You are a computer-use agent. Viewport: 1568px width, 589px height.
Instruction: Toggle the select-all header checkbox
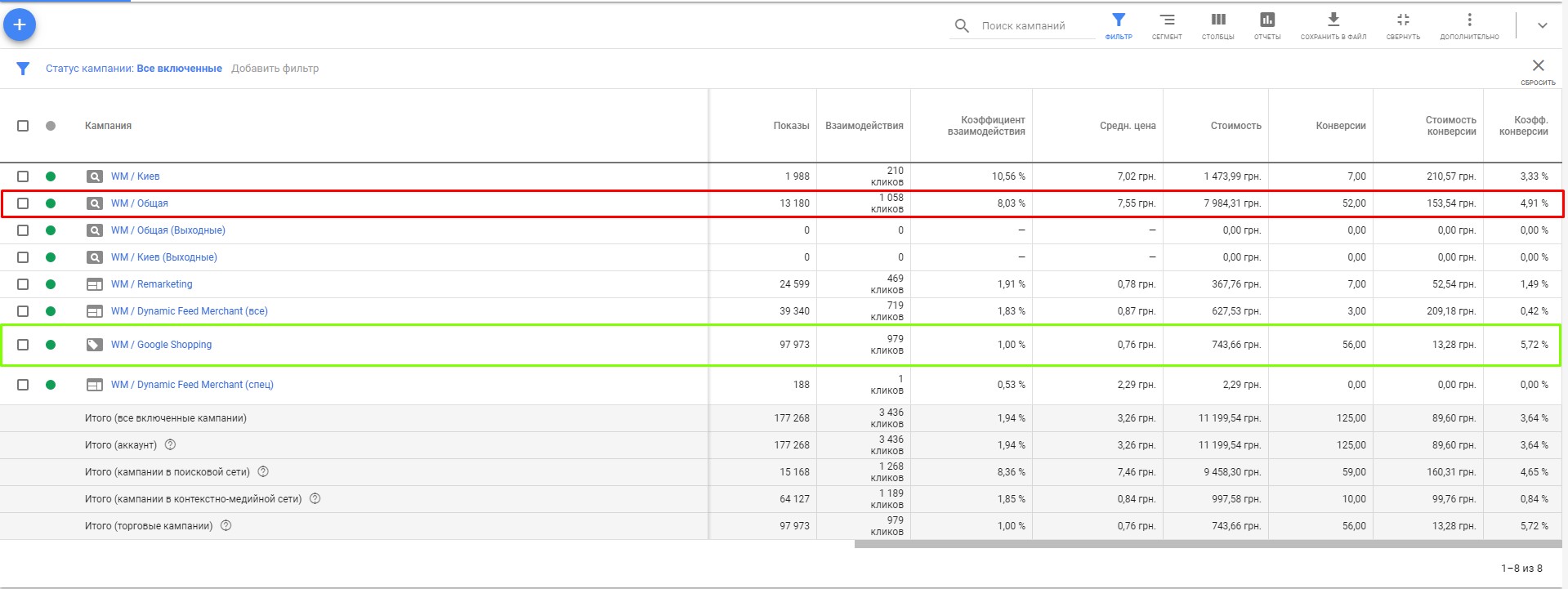(x=23, y=126)
